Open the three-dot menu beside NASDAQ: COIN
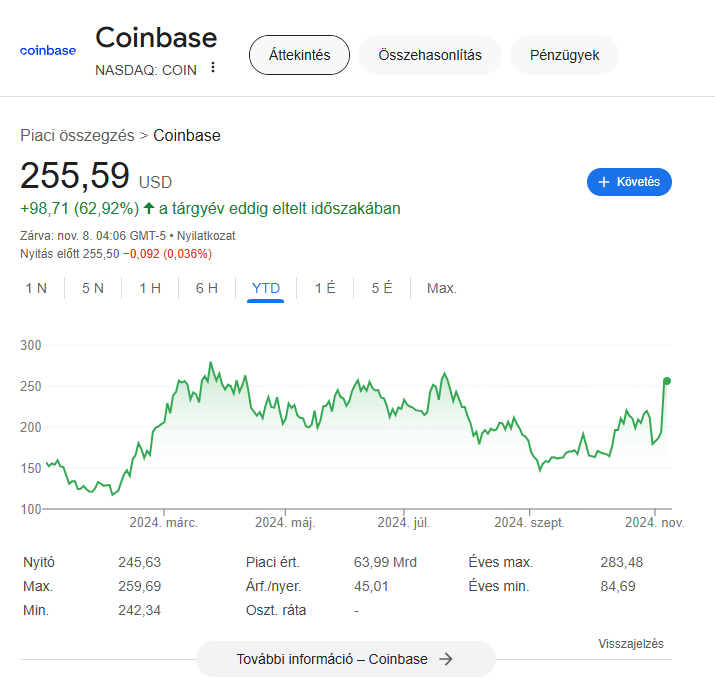The width and height of the screenshot is (715, 699). tap(212, 67)
